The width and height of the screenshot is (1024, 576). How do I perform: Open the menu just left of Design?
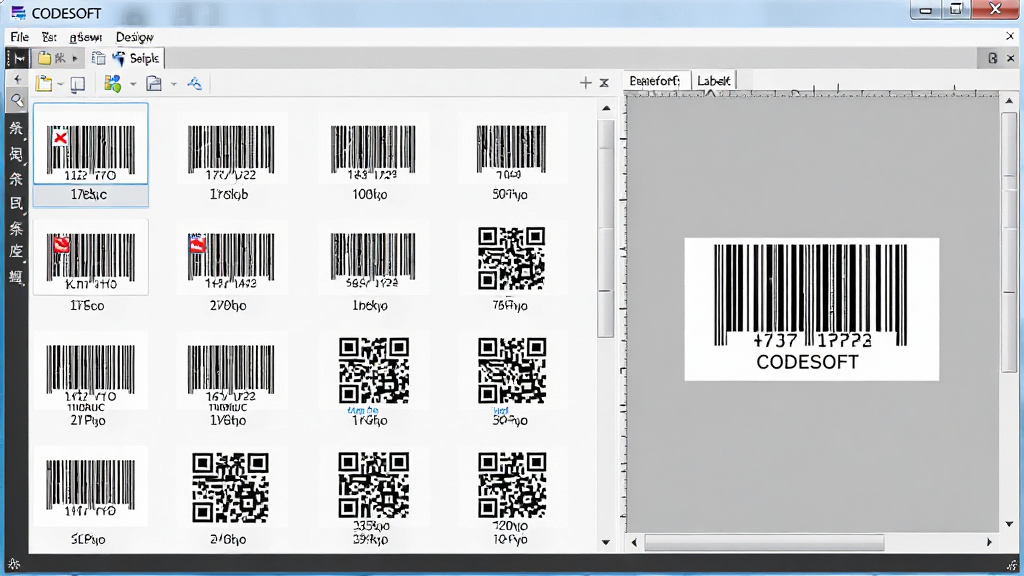86,37
